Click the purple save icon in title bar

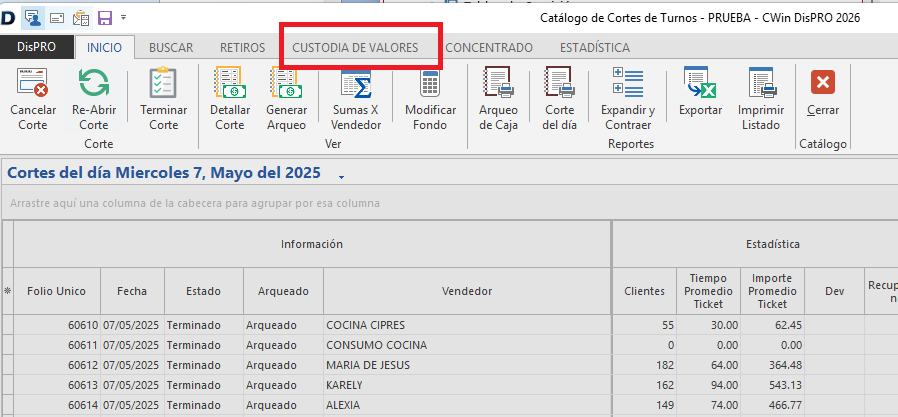[x=105, y=18]
